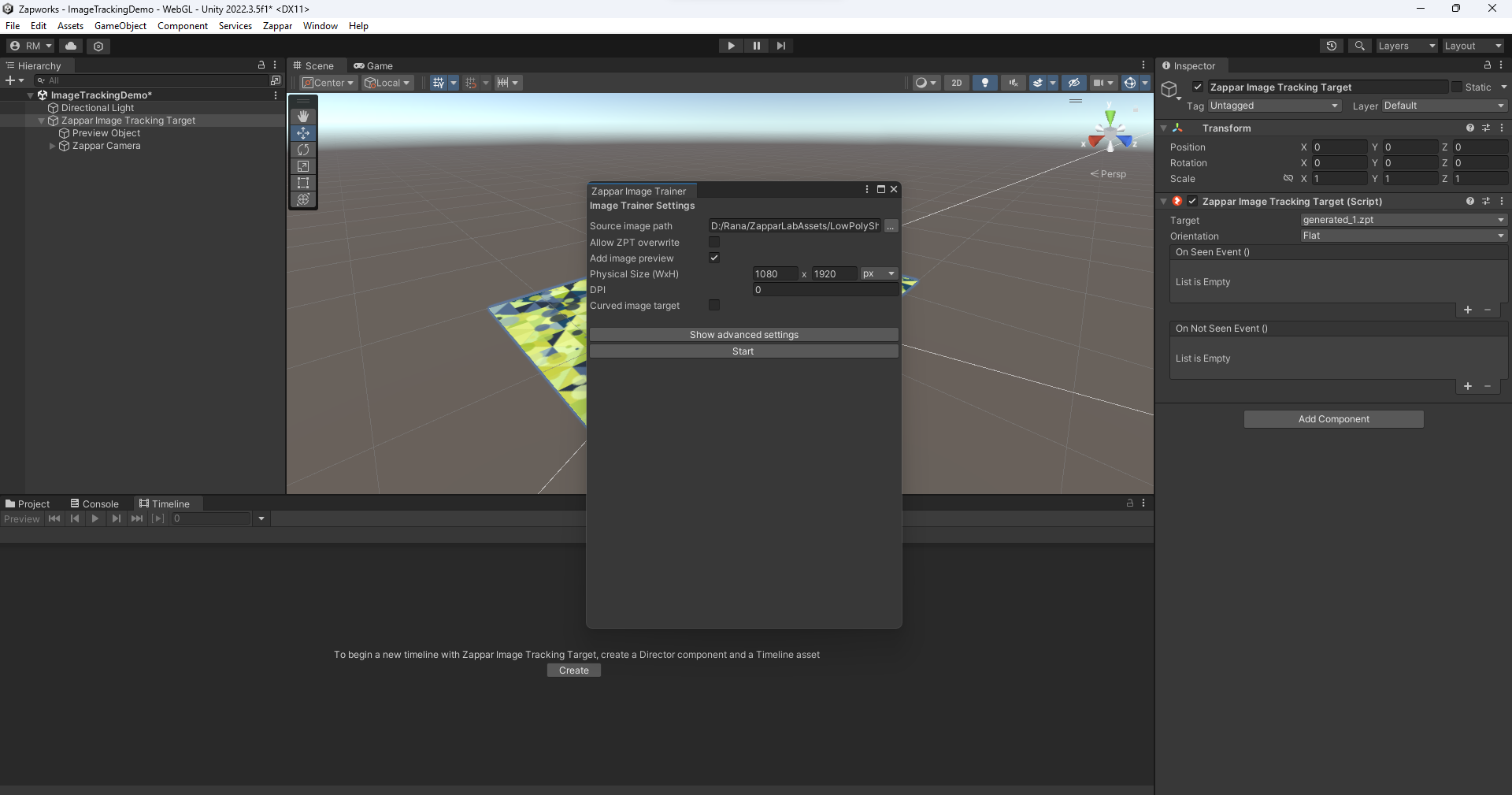
Task: Open physical size unit dropdown px
Action: point(879,274)
